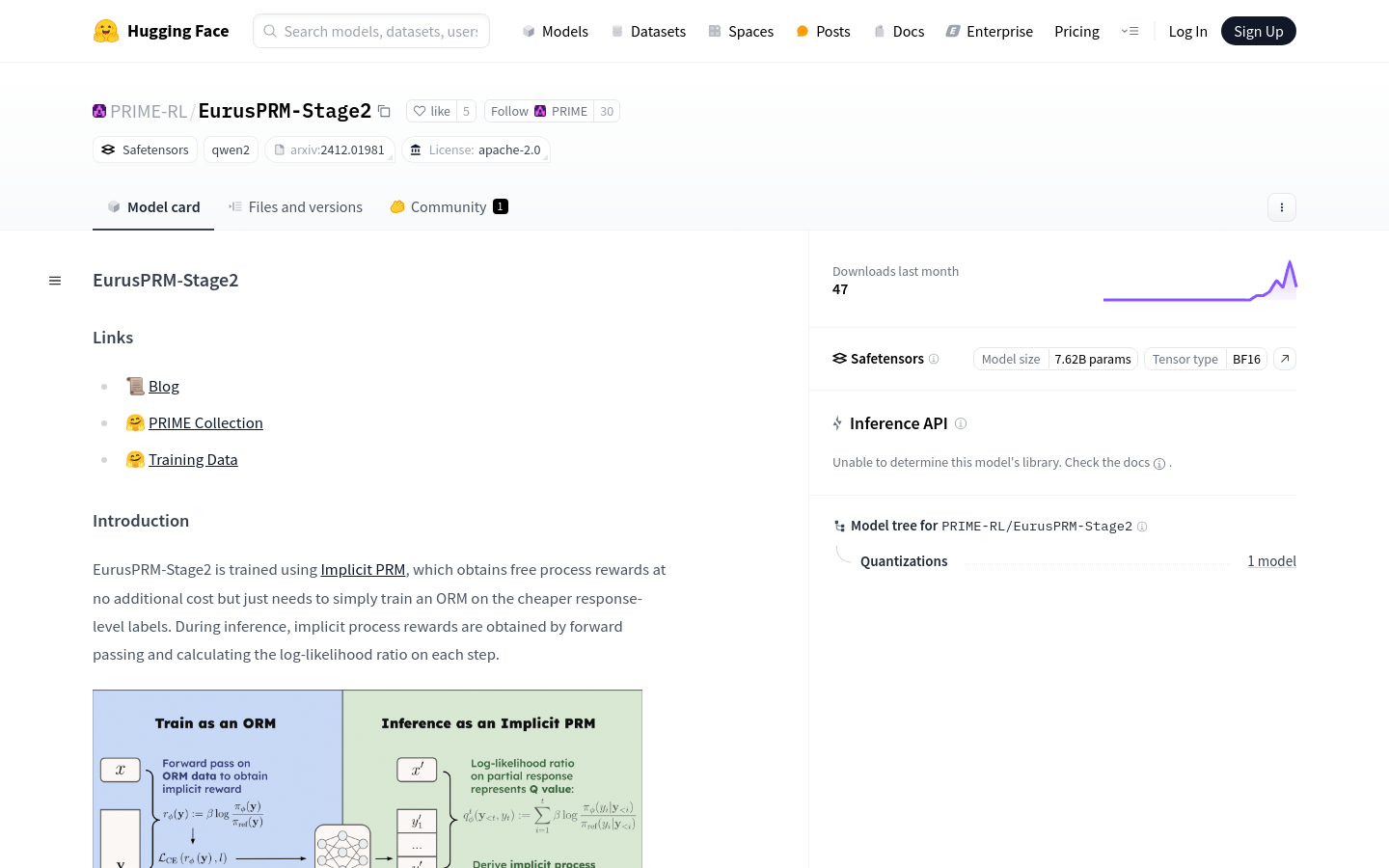The image size is (1389, 868).
Task: Open the Community tab
Action: 449,207
